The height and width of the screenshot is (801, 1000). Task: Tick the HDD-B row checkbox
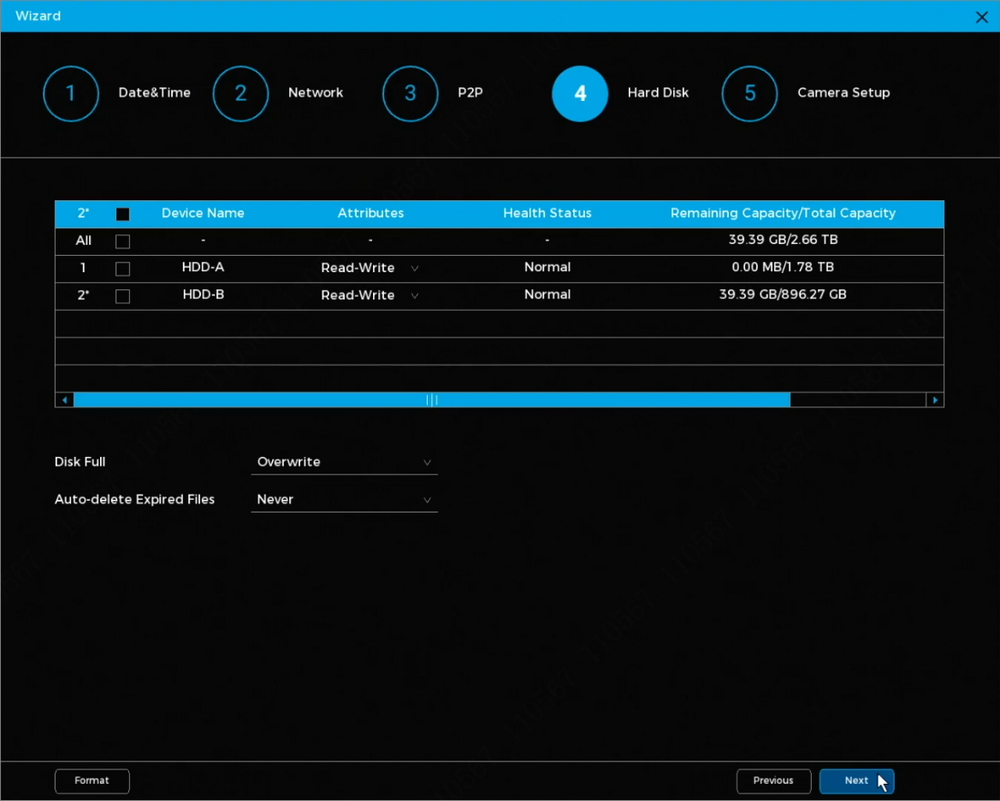click(123, 296)
